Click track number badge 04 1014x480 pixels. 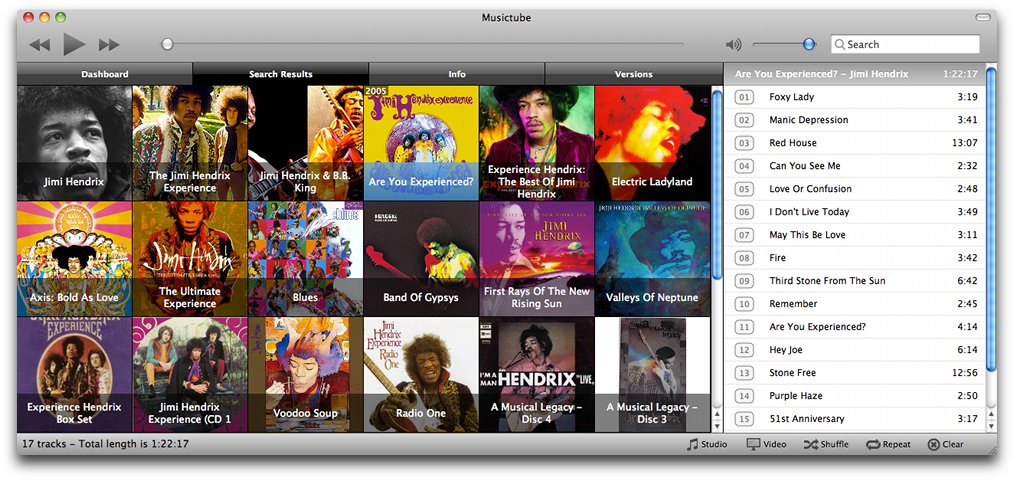tap(744, 166)
